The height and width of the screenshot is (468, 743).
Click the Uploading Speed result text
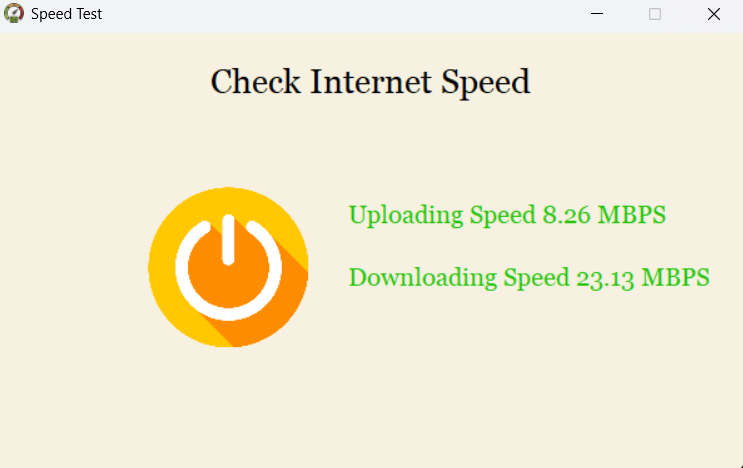[x=507, y=216]
